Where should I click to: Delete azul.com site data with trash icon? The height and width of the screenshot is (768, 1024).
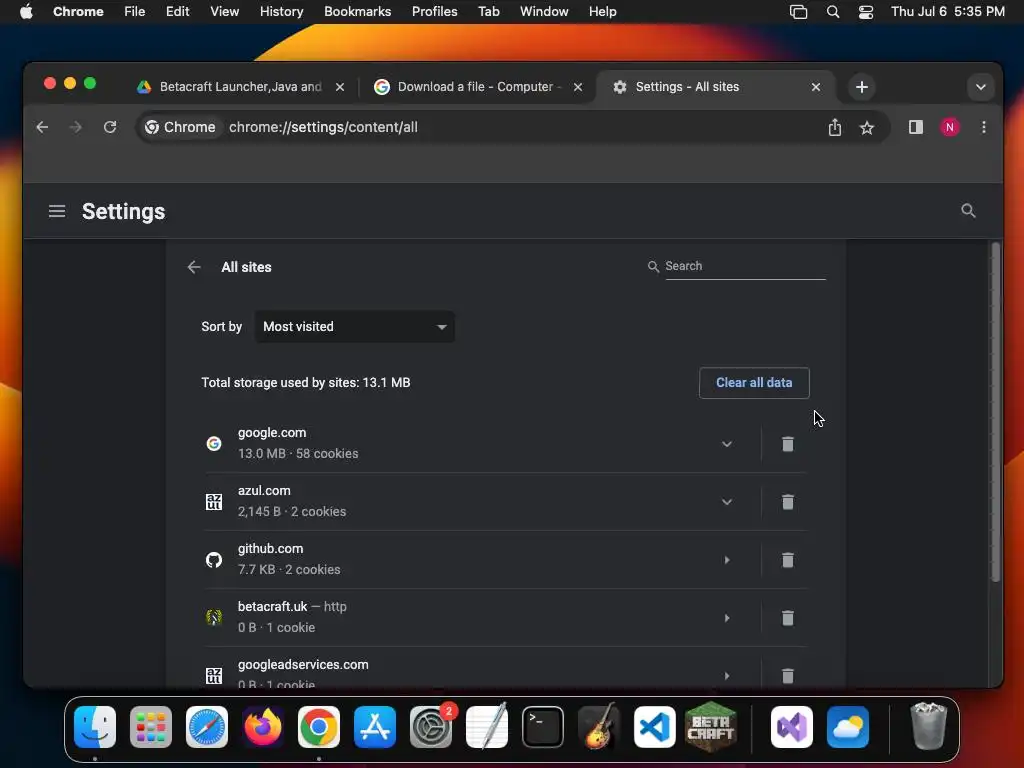coord(788,502)
